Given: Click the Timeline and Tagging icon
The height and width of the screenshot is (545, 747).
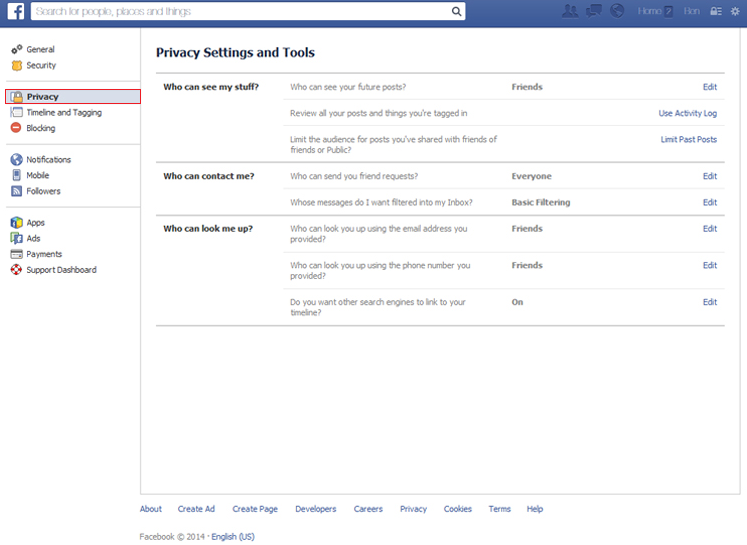Looking at the screenshot, I should [x=16, y=112].
